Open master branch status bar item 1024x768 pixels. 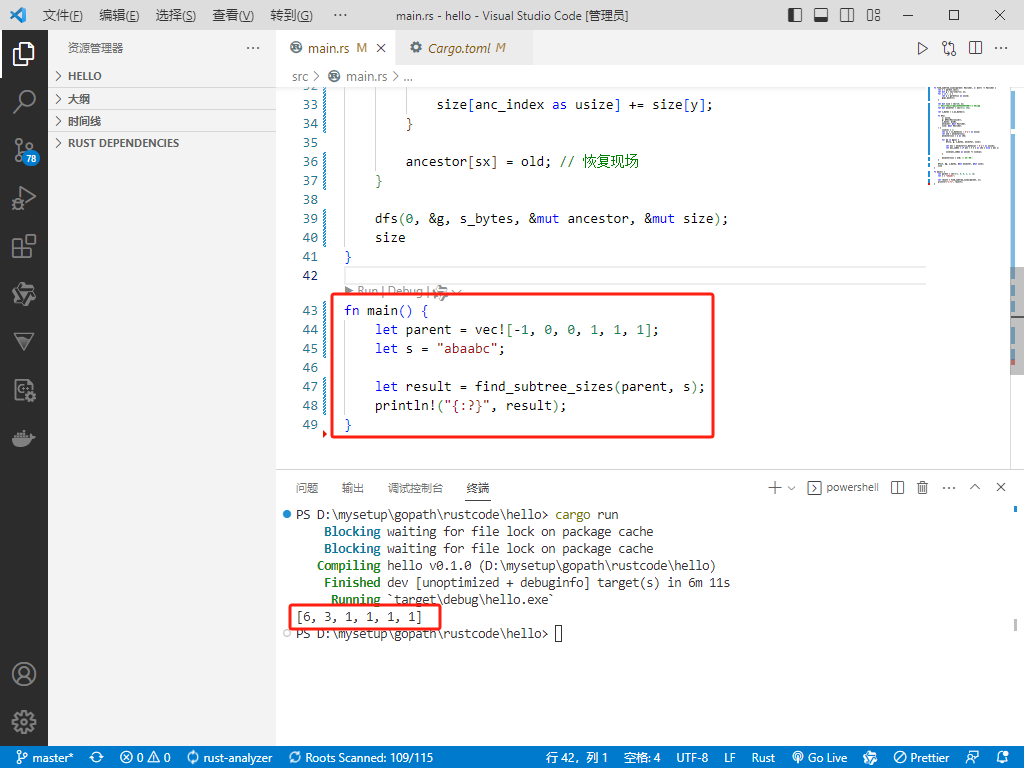44,758
